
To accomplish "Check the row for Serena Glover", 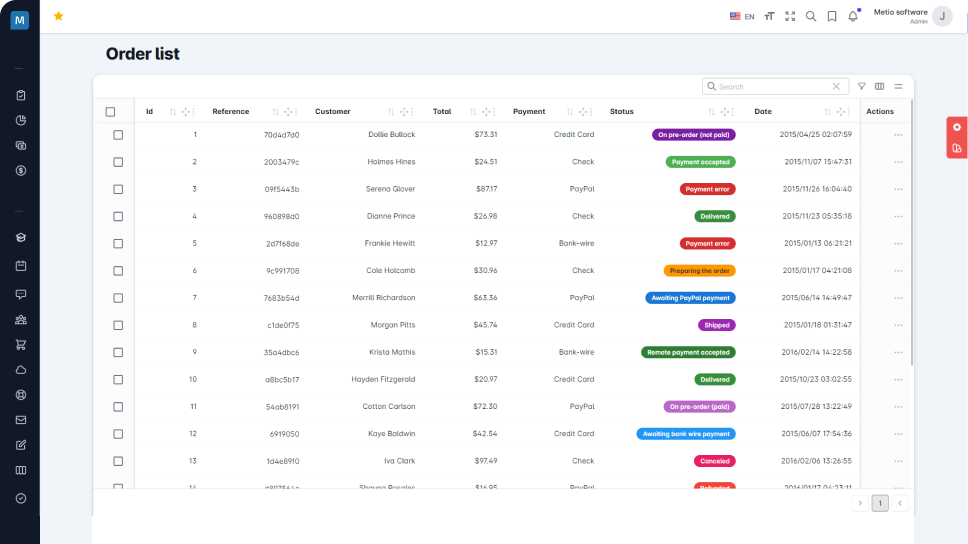I will [118, 189].
